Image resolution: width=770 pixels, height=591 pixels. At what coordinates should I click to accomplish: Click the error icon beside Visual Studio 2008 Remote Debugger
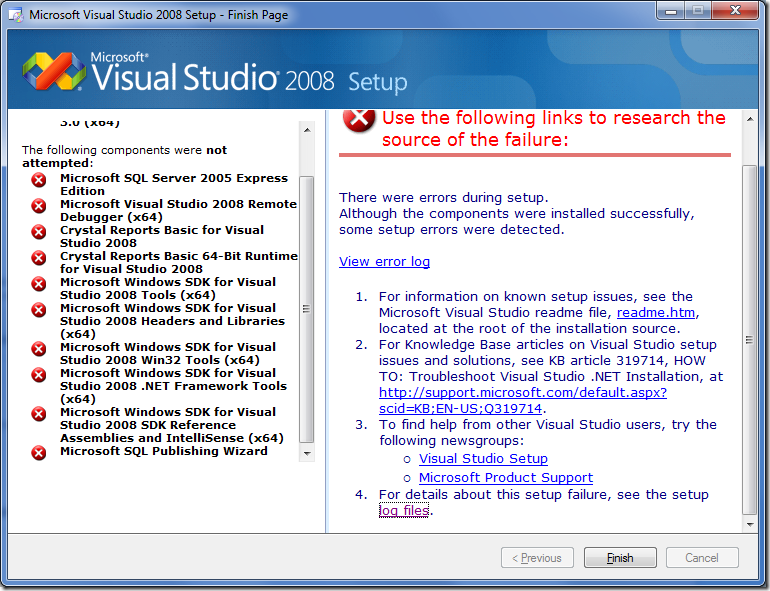(x=39, y=206)
